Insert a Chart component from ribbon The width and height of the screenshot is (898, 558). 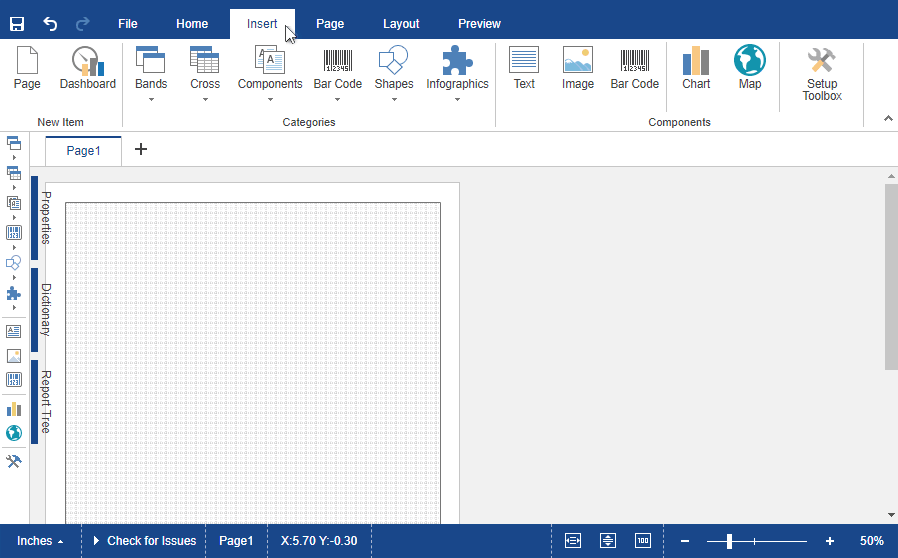pos(696,69)
